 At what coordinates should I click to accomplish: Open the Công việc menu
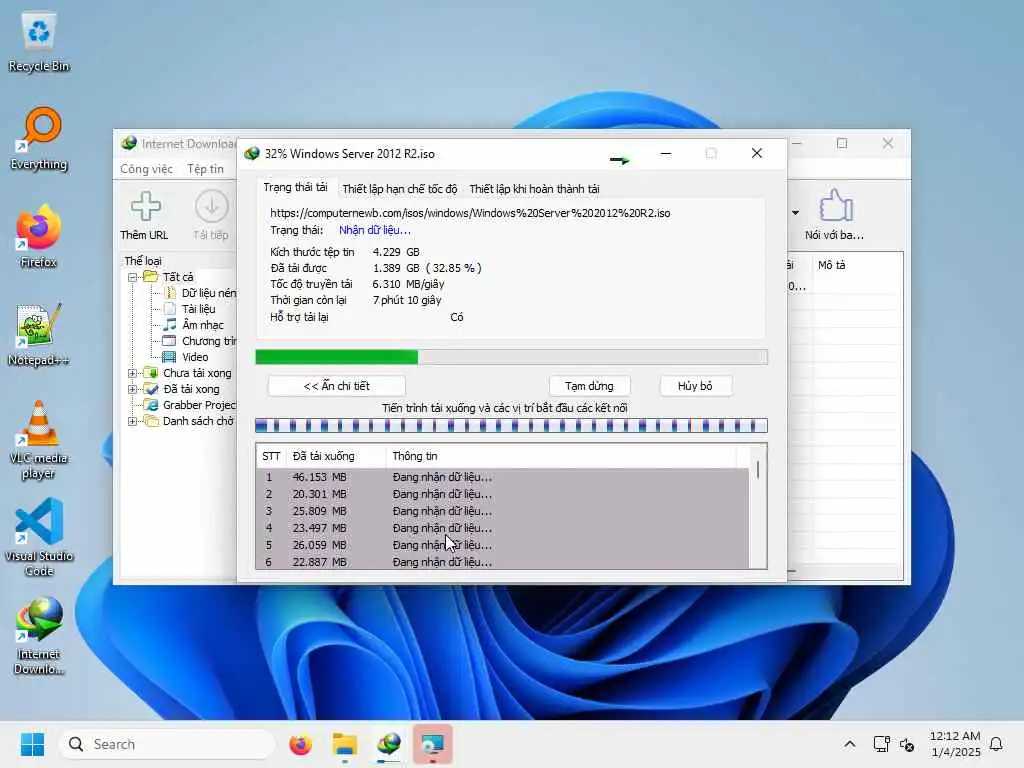pos(146,168)
